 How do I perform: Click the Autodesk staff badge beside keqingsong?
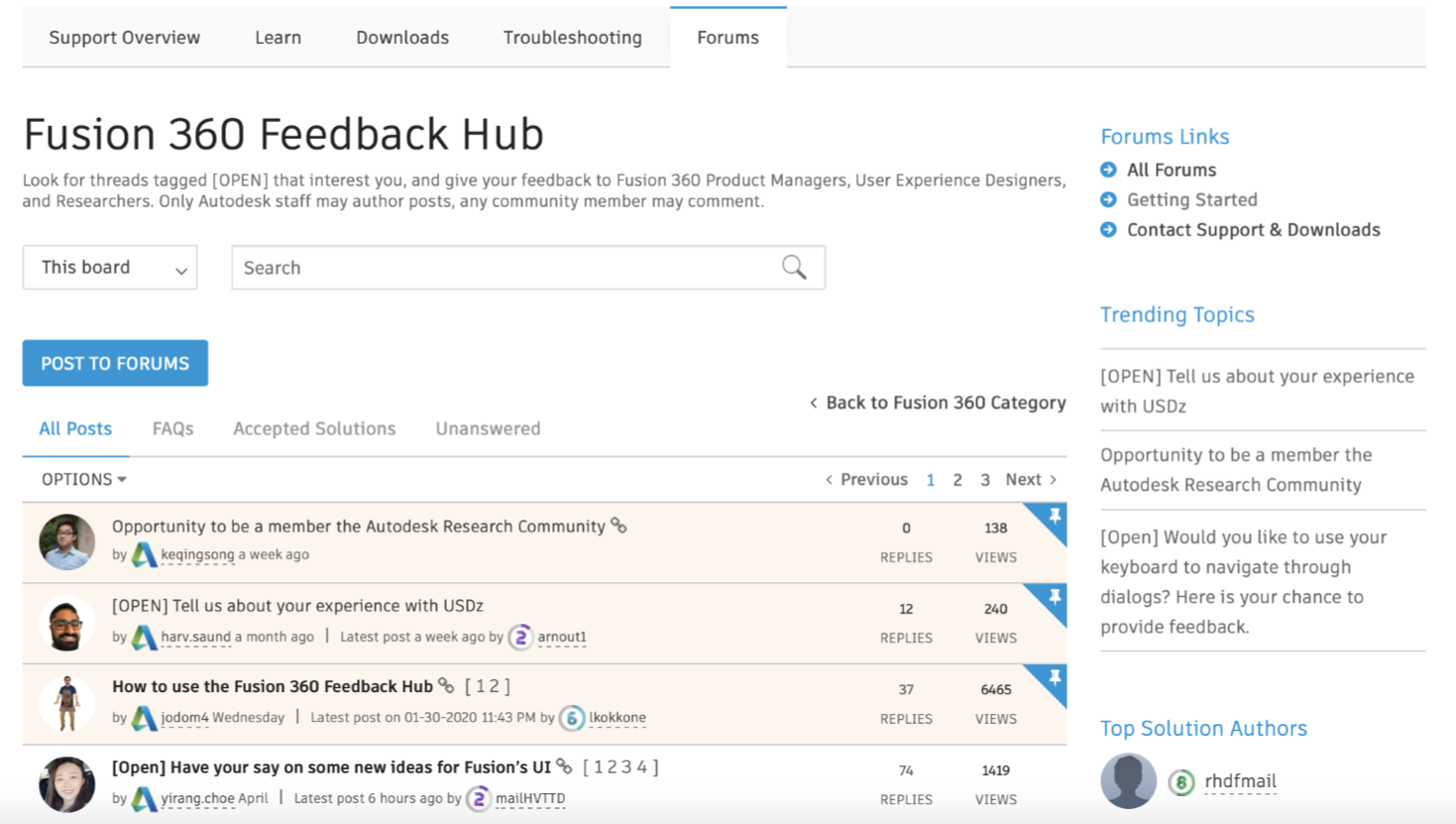[x=144, y=555]
